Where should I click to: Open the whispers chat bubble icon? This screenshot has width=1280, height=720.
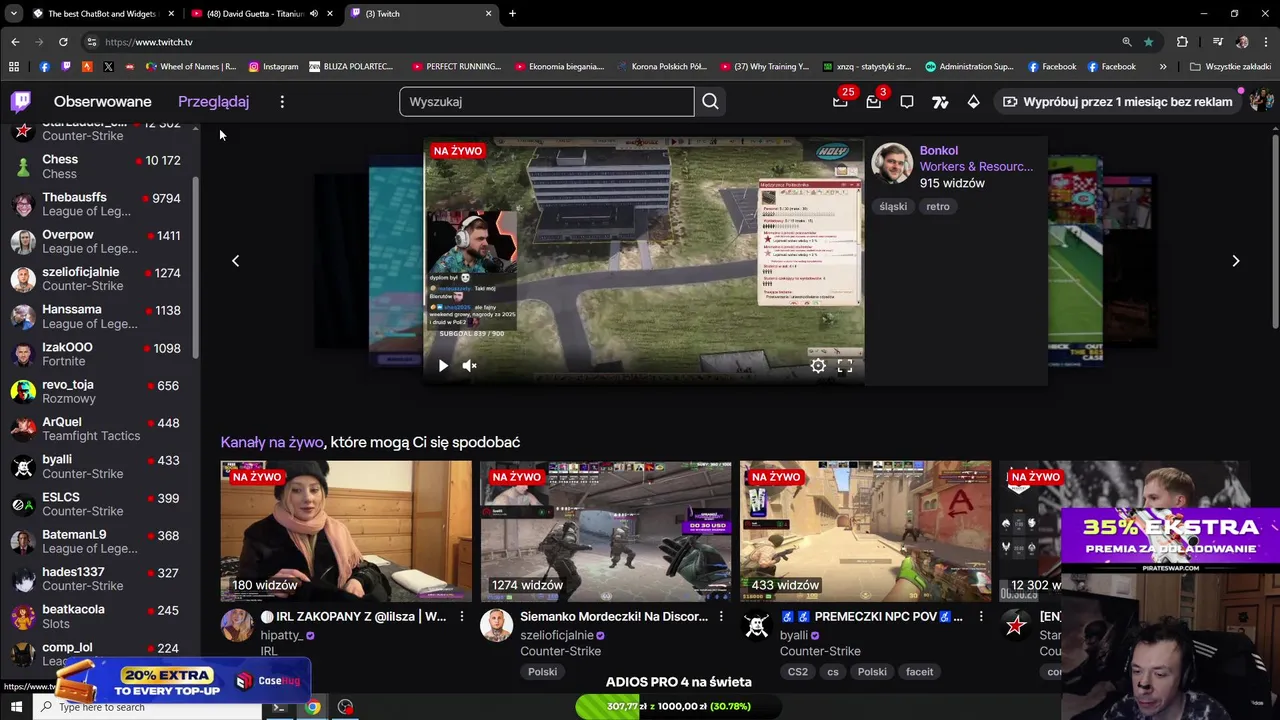[907, 102]
